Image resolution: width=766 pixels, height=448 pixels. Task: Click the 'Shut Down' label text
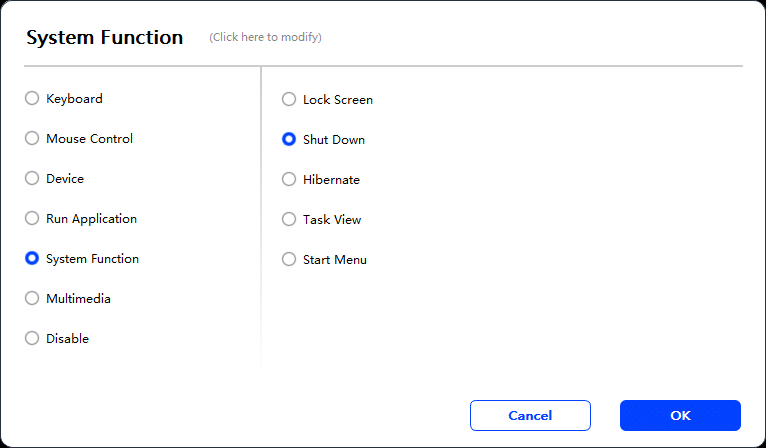point(334,140)
